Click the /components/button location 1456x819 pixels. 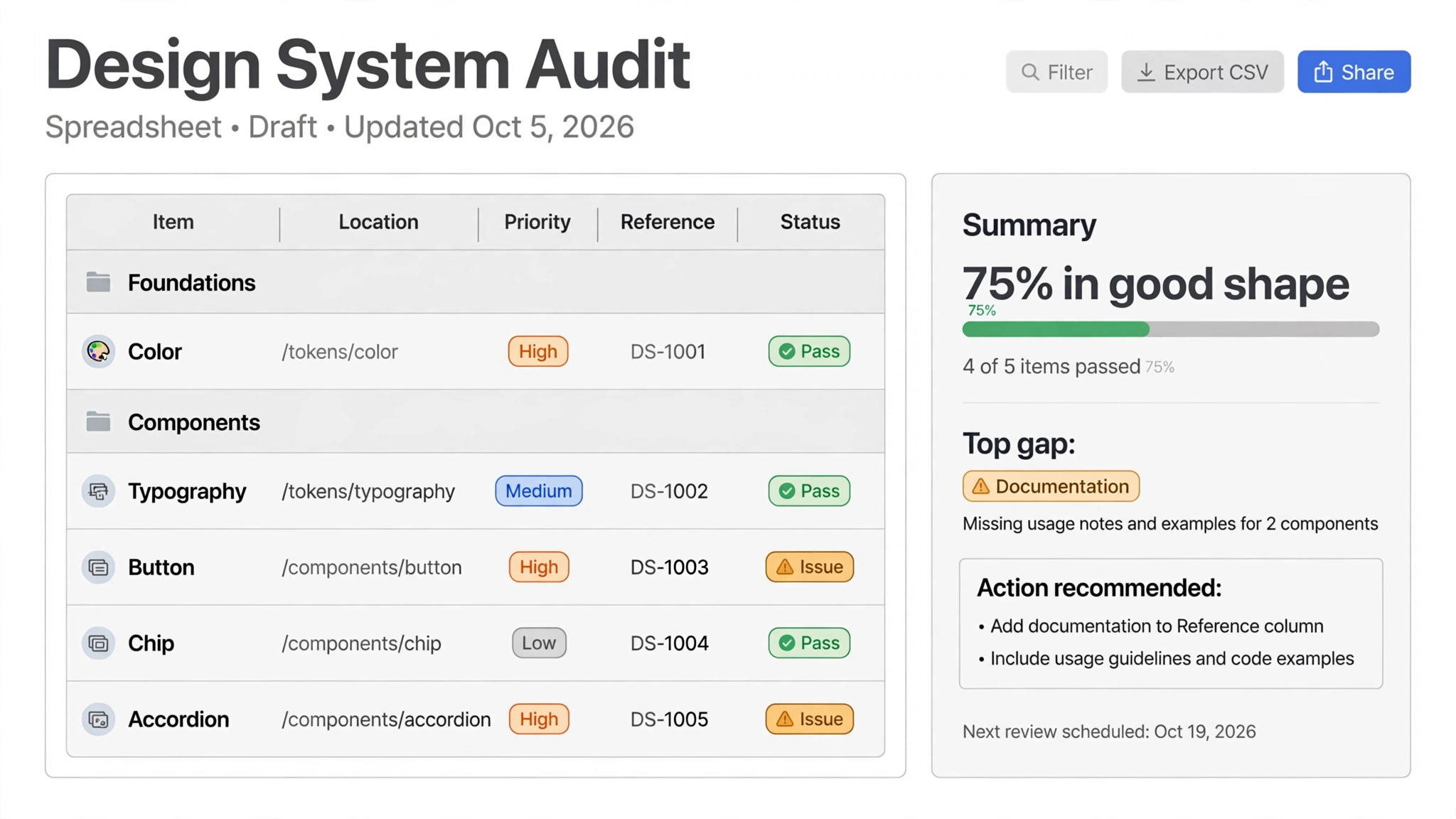372,567
